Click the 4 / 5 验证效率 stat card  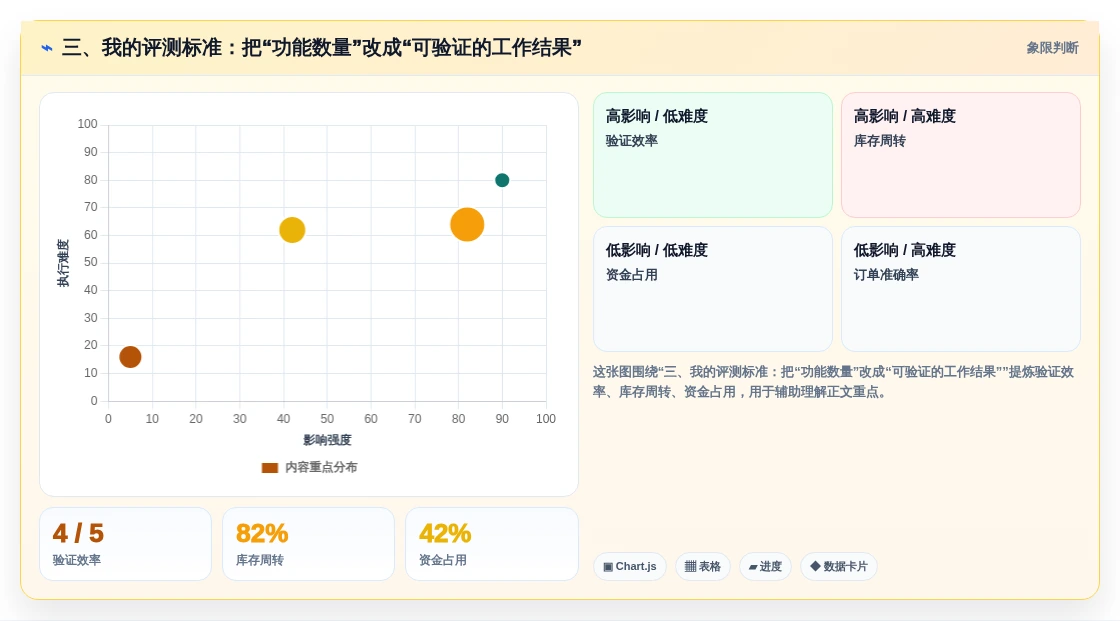126,544
